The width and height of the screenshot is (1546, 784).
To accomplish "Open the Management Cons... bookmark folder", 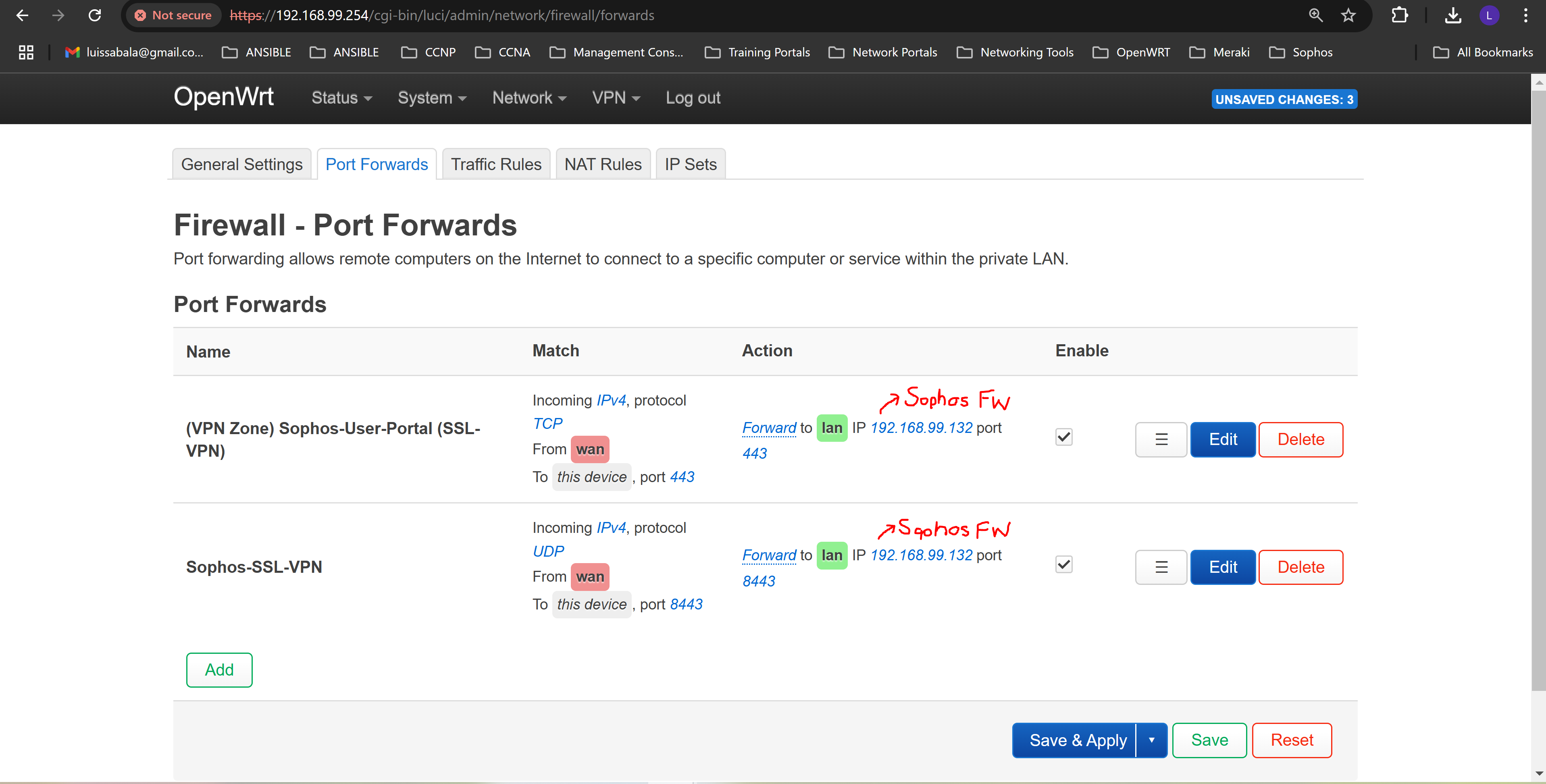I will pyautogui.click(x=616, y=52).
